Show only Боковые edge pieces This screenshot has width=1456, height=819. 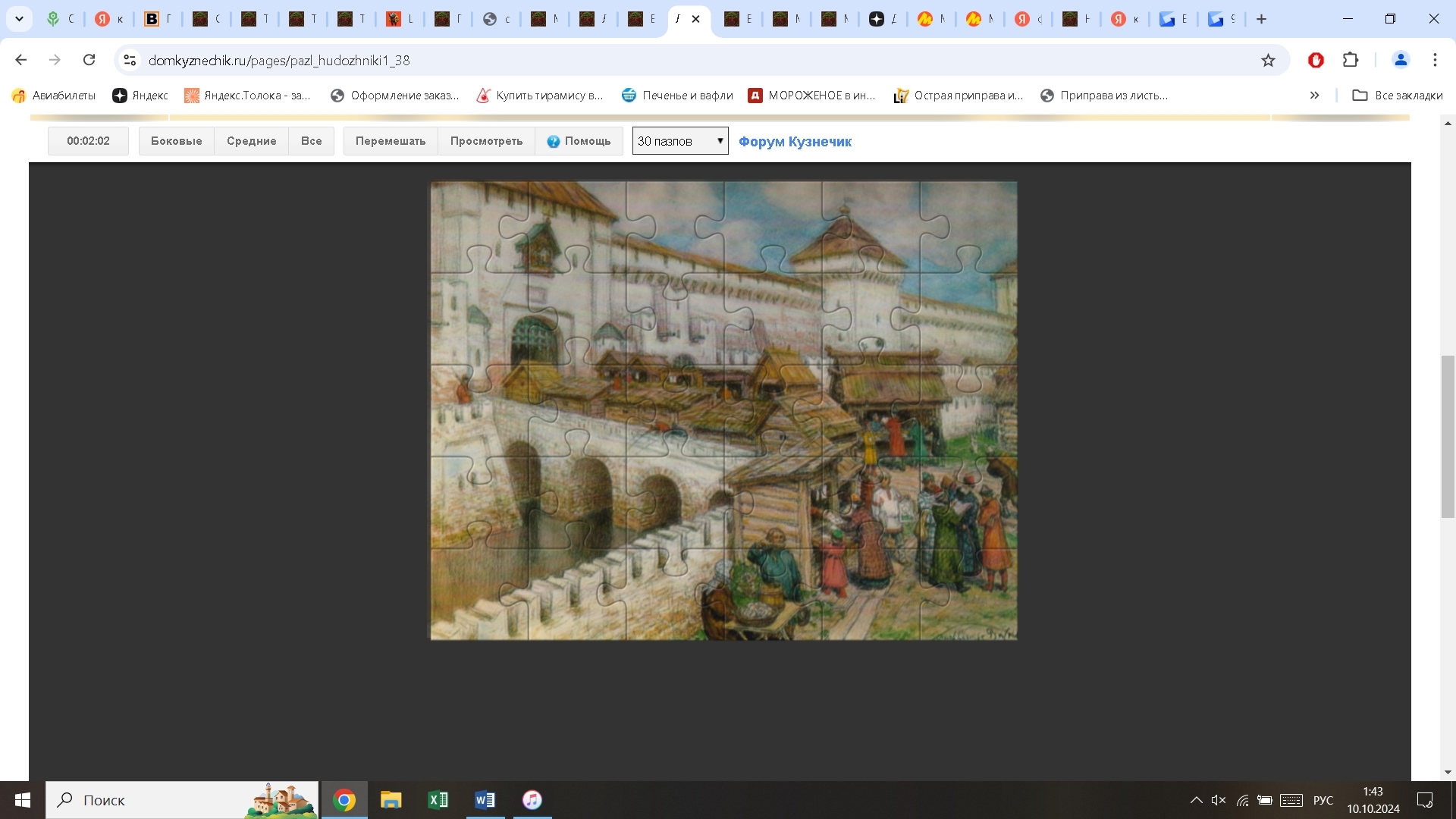point(176,141)
